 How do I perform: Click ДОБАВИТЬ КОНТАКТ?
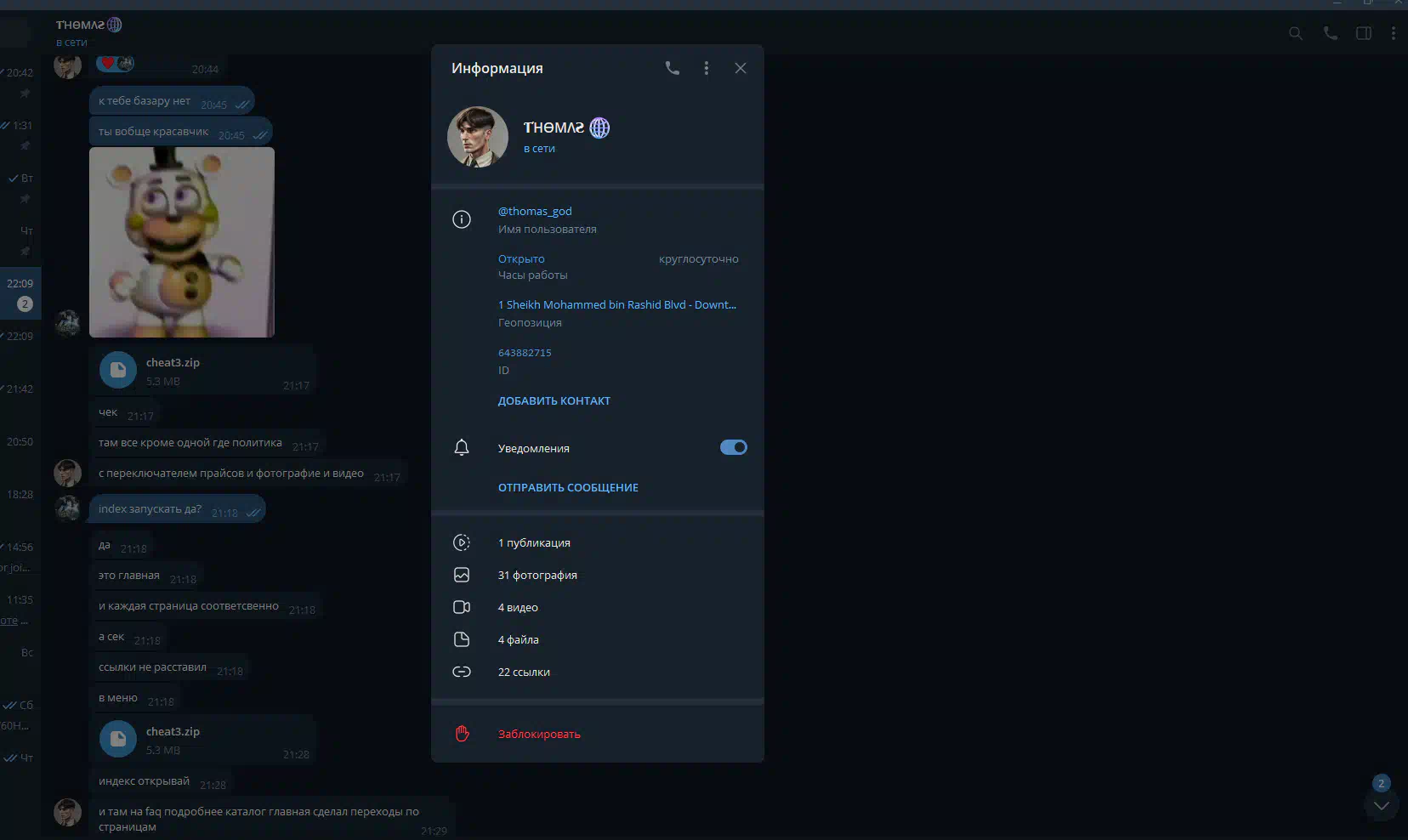pos(554,400)
